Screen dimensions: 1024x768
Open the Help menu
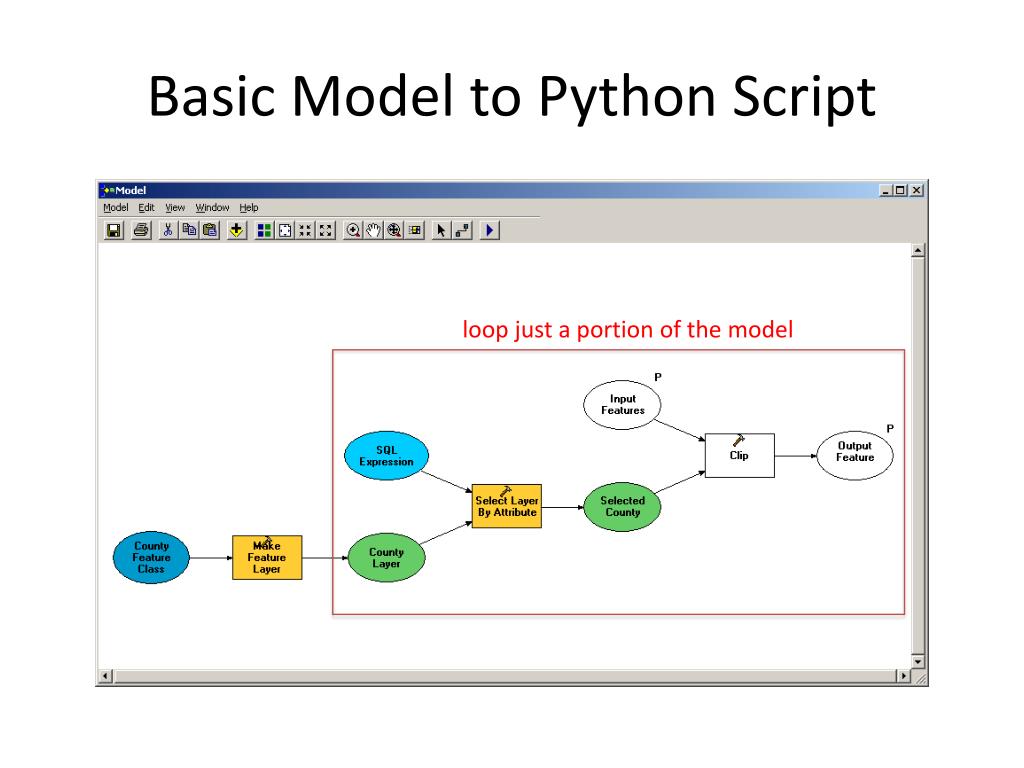click(249, 208)
